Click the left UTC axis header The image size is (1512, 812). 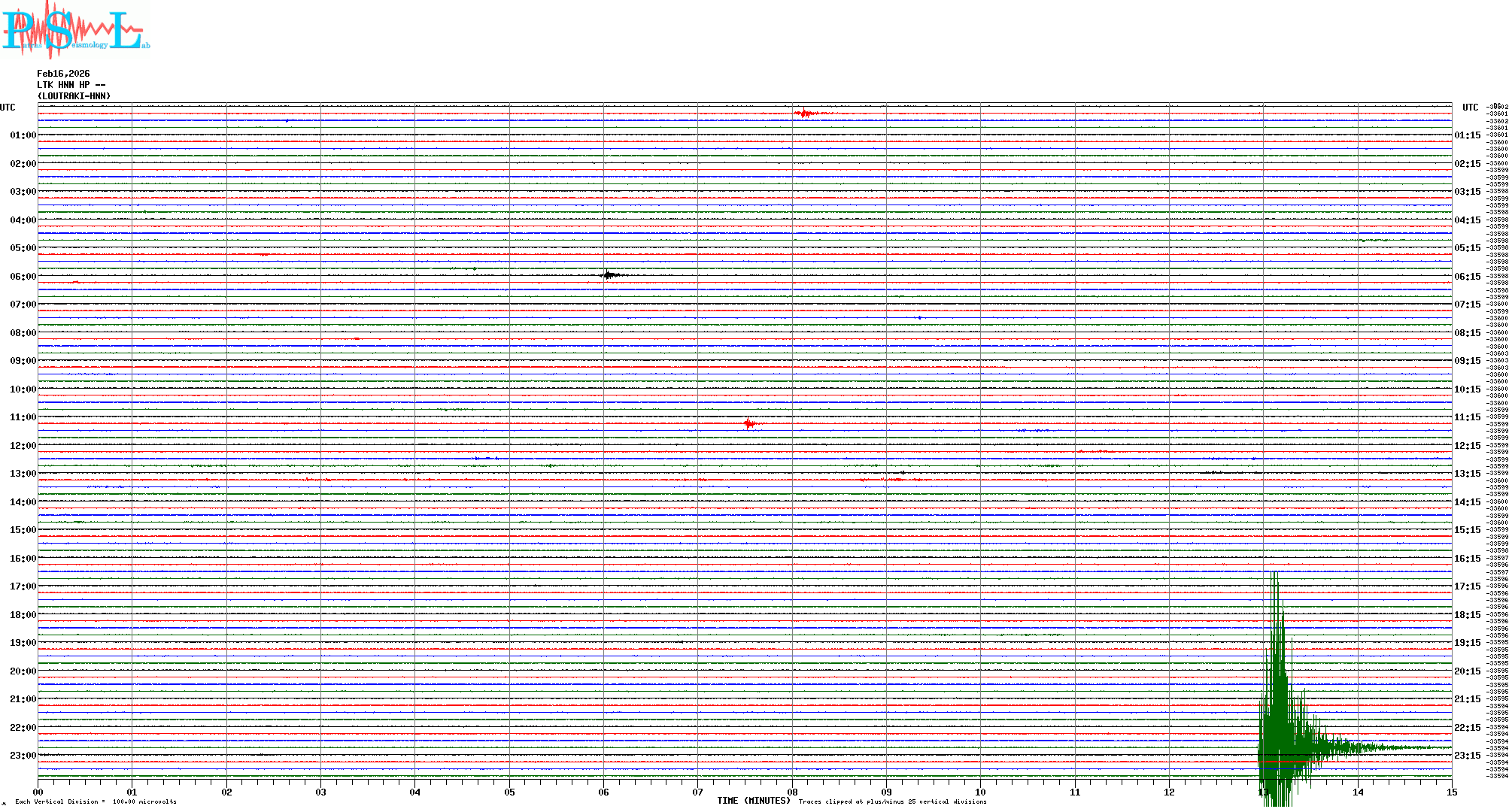point(8,108)
